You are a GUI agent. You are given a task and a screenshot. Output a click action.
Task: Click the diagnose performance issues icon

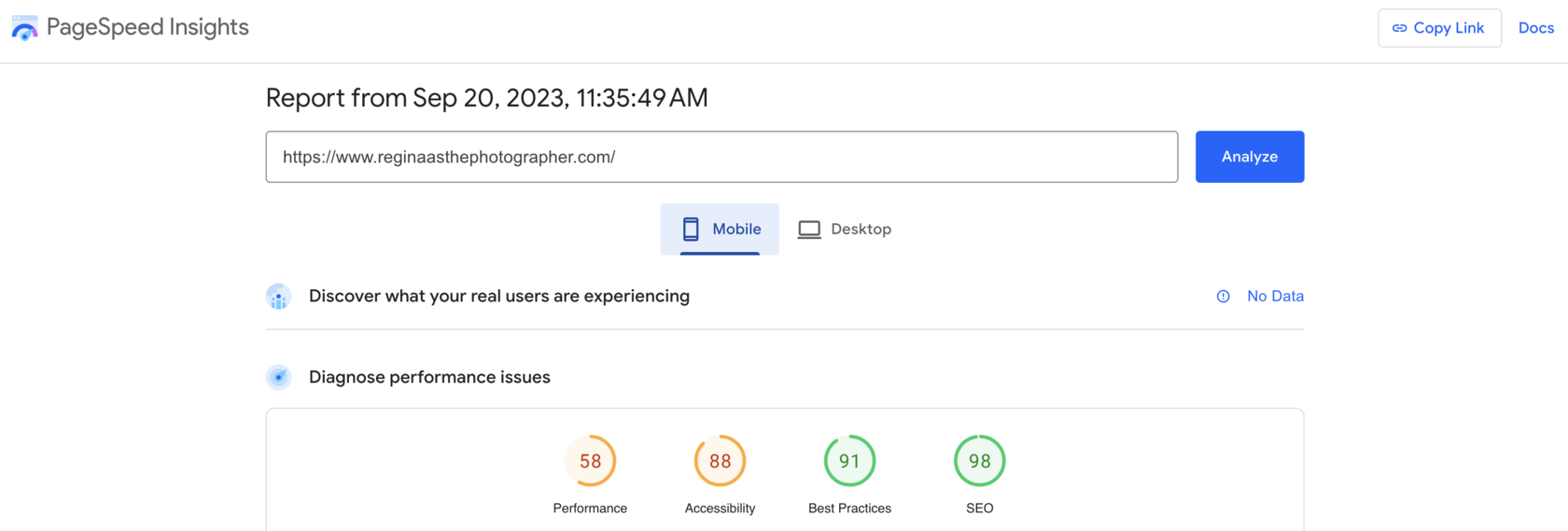click(x=278, y=377)
